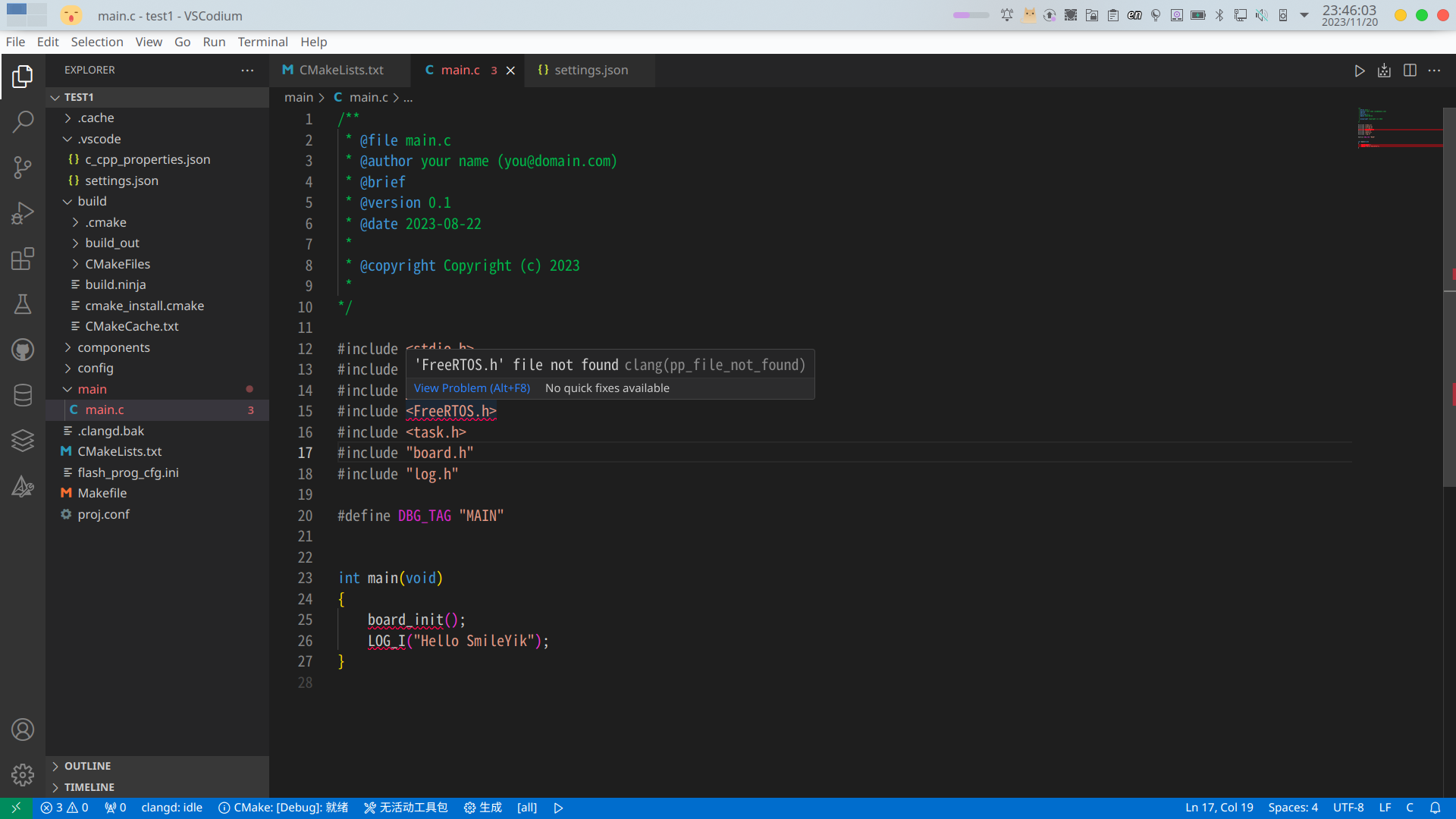Open Makefile in explorer

157,493
